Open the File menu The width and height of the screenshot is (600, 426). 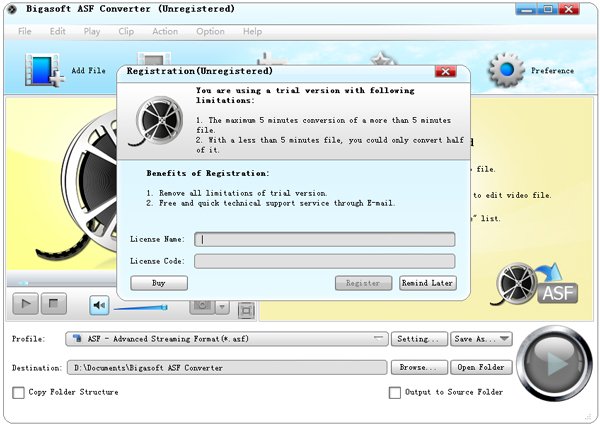point(24,31)
